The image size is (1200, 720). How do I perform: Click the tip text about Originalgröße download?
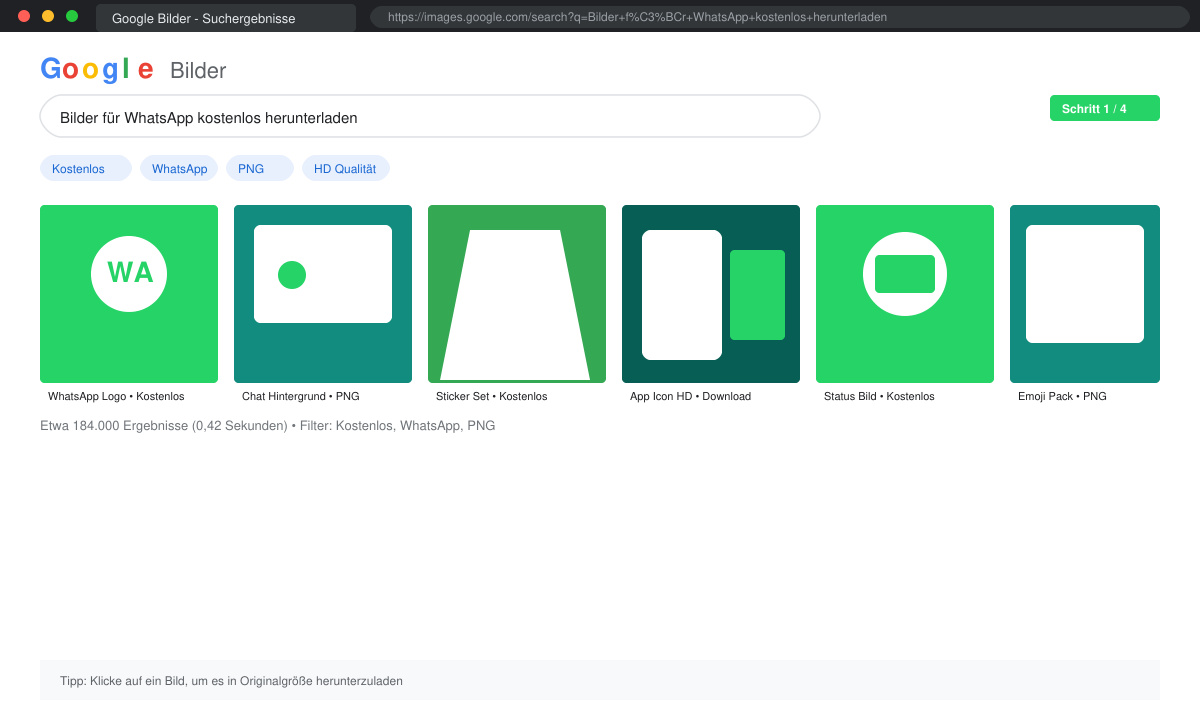[x=231, y=681]
